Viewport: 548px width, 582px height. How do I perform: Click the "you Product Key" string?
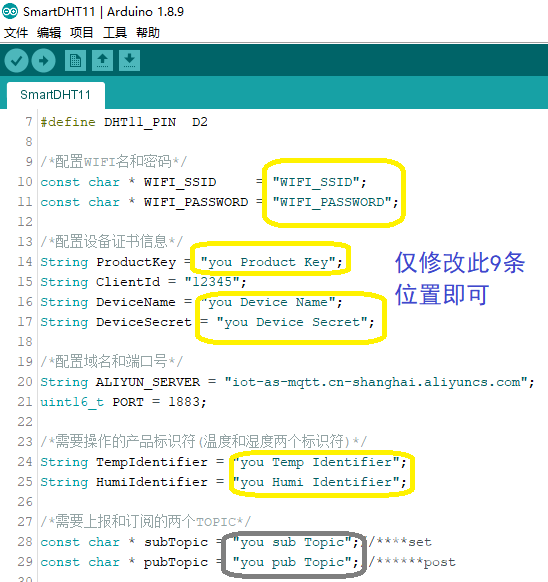coord(268,262)
